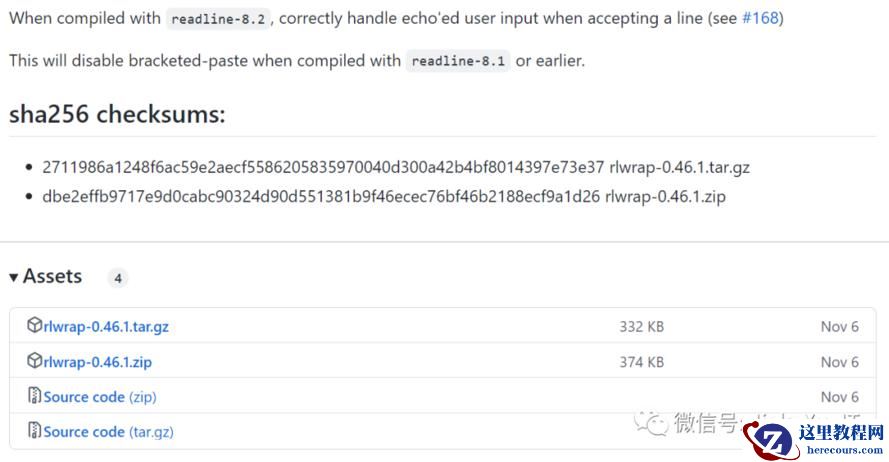Download rlwrap-0.46.1.tar.gz asset
The image size is (889, 462).
click(106, 327)
